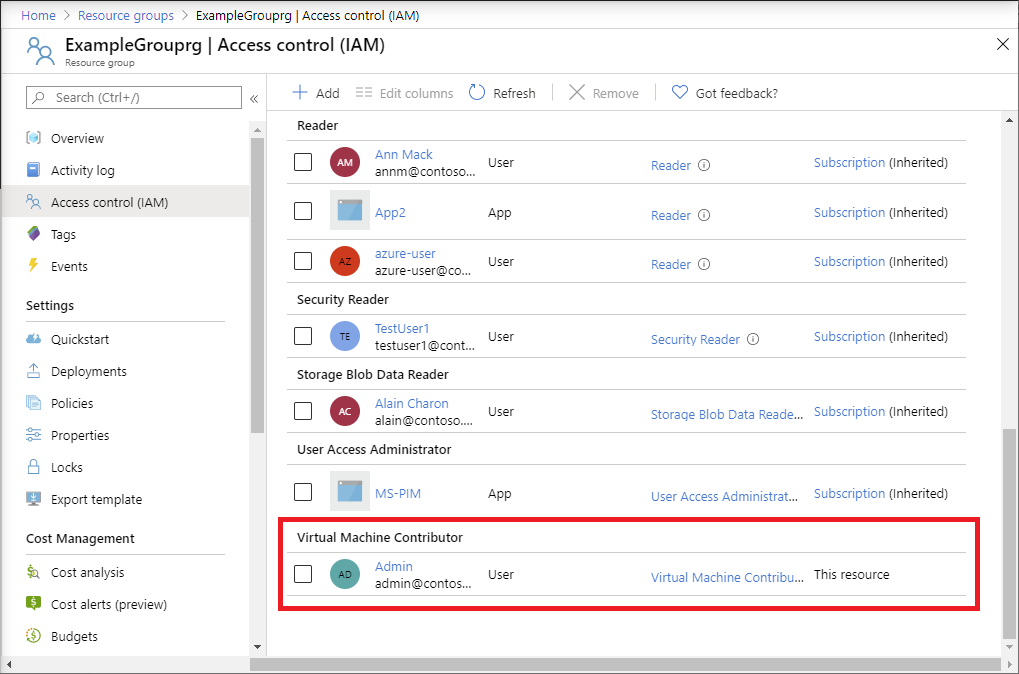
Task: Click main list scrollbar up arrow
Action: click(1009, 120)
